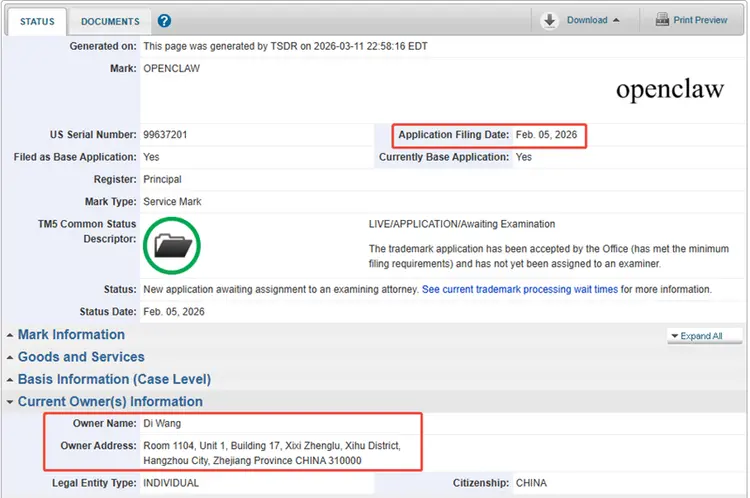
Task: Click the Download arrow circle icon
Action: 550,20
